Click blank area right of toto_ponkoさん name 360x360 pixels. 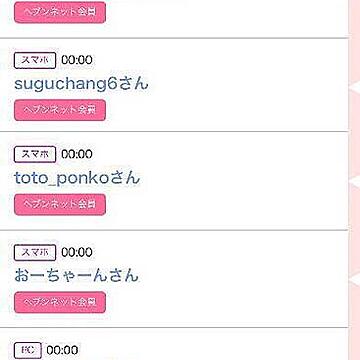coord(243,178)
